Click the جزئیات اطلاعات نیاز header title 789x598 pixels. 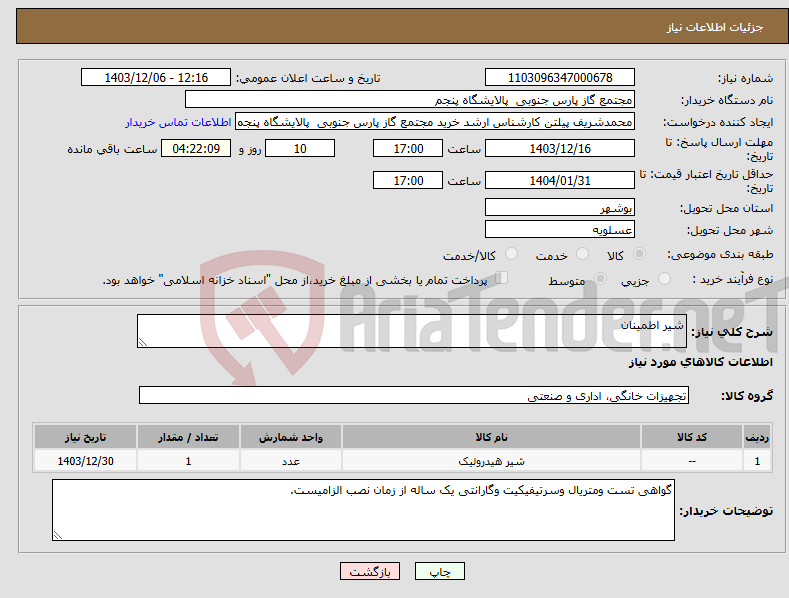pyautogui.click(x=715, y=27)
